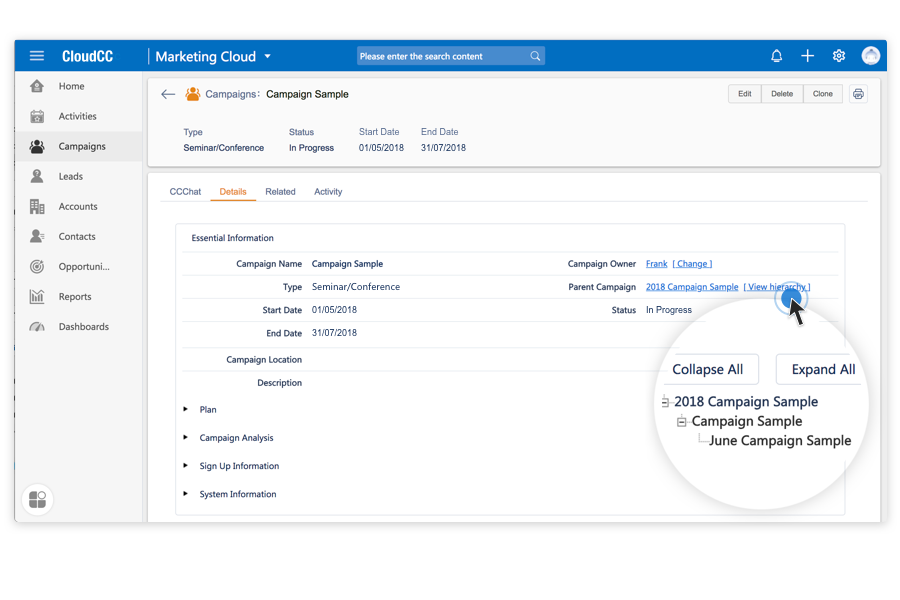Click the back arrow above the campaign name
This screenshot has height=600, width=900.
[x=168, y=94]
